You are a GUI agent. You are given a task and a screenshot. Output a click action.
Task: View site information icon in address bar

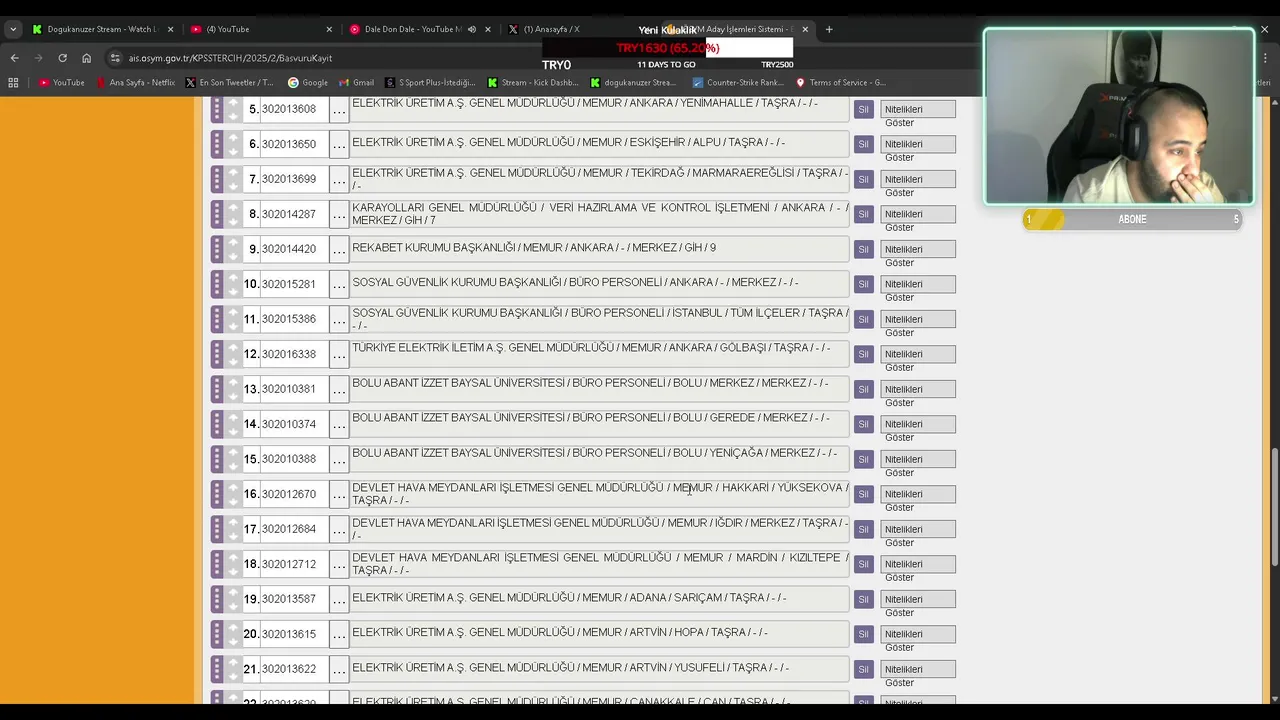115,58
